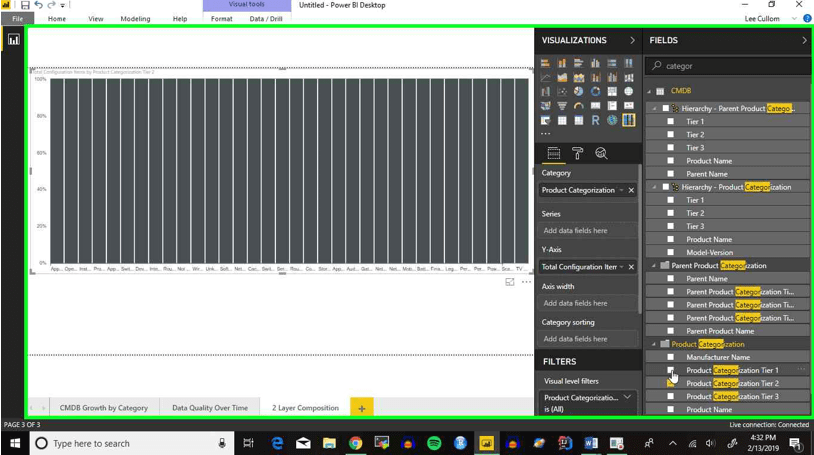The width and height of the screenshot is (814, 455).
Task: Open the Format paint roller tab
Action: (577, 153)
